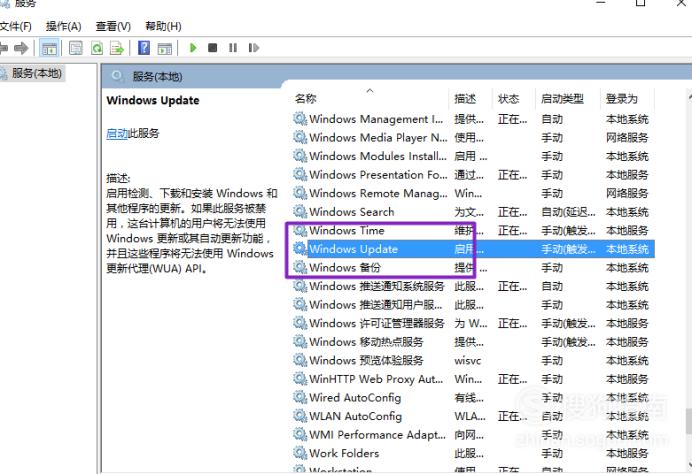Select the Windows 推送通知用户服... row

473,305
